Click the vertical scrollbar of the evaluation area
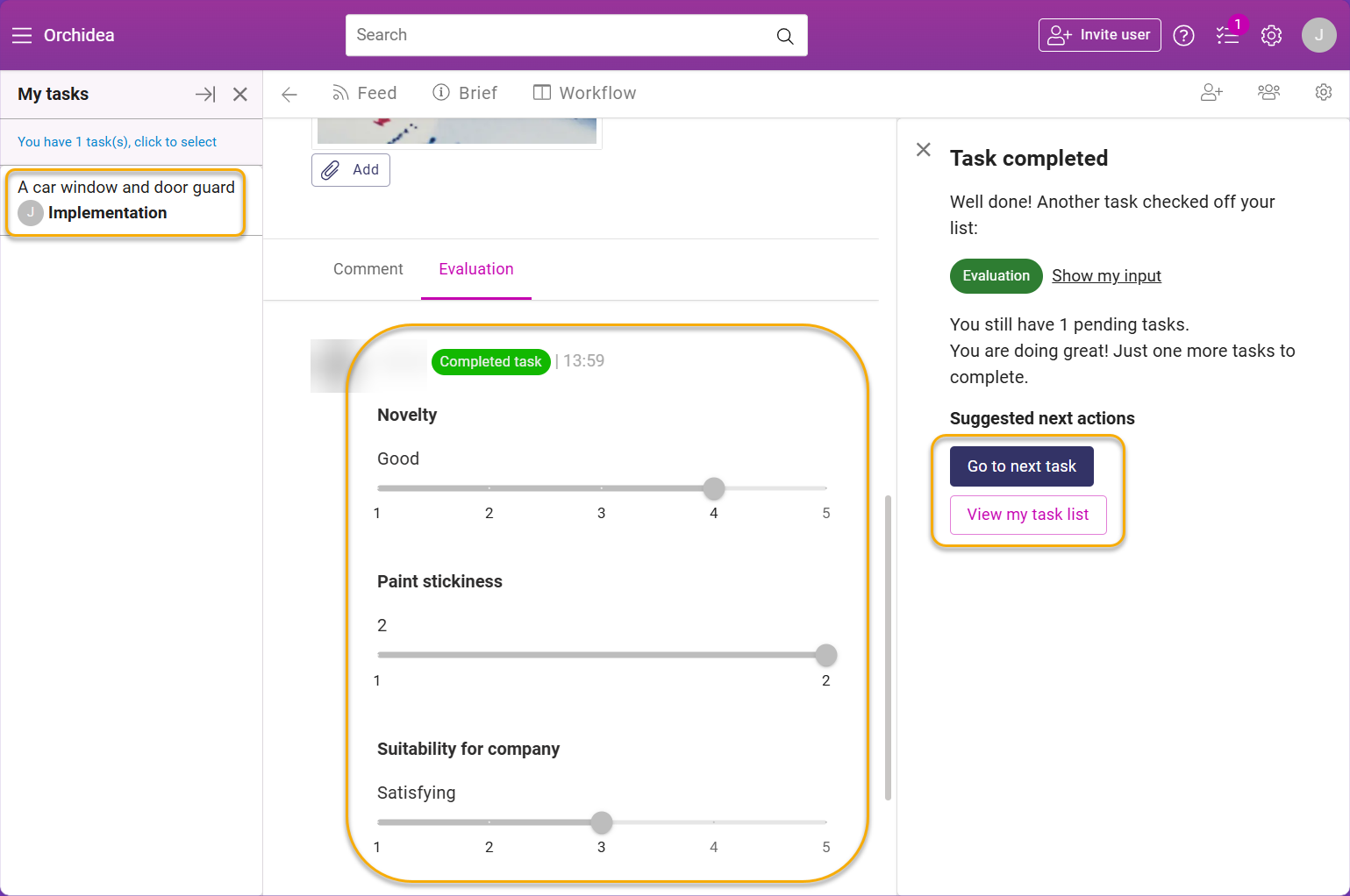 pyautogui.click(x=888, y=648)
